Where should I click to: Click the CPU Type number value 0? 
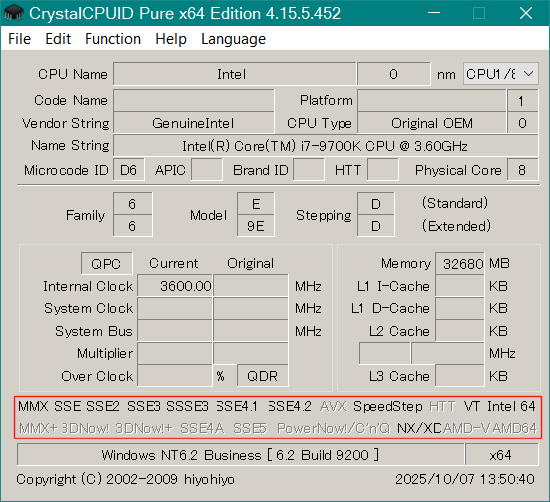[x=522, y=123]
